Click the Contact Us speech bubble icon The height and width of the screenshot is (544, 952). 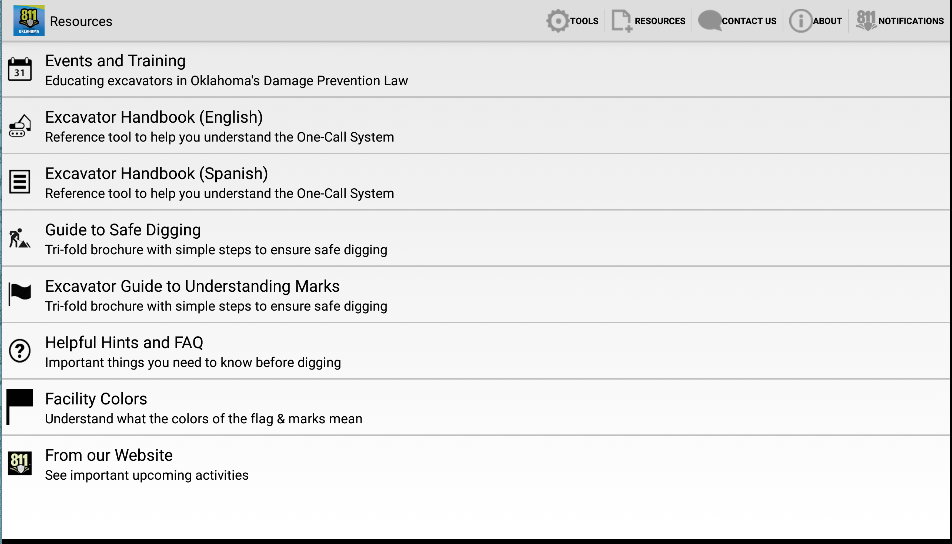709,21
